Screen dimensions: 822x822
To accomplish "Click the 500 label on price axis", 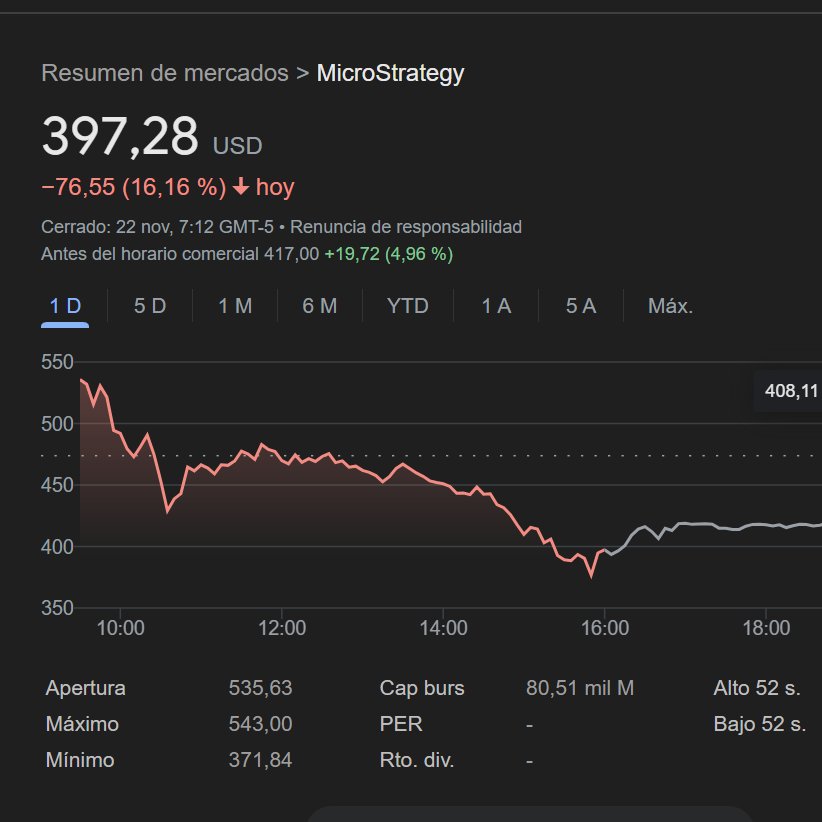I will coord(57,424).
